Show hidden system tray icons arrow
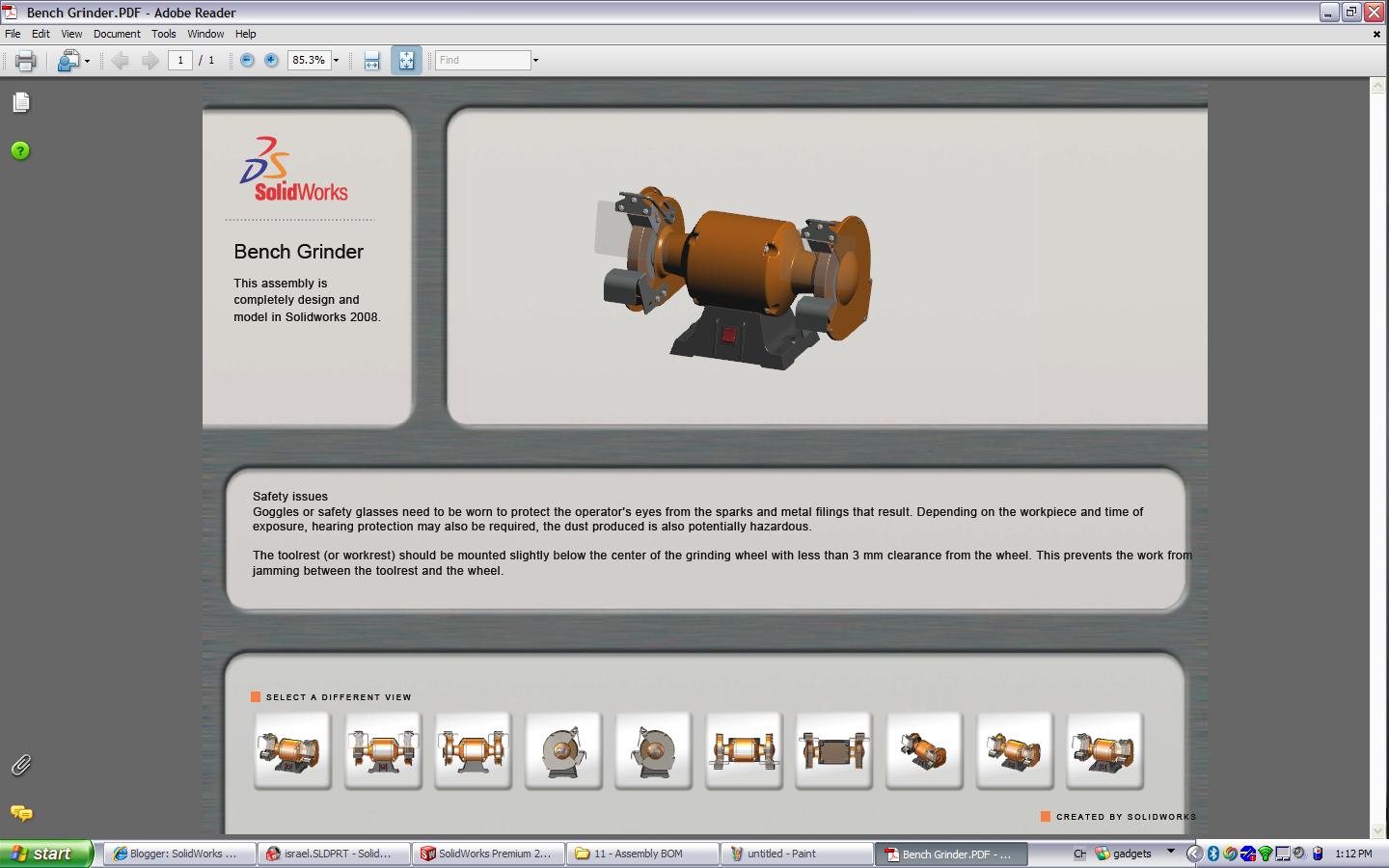1389x868 pixels. coord(1193,854)
